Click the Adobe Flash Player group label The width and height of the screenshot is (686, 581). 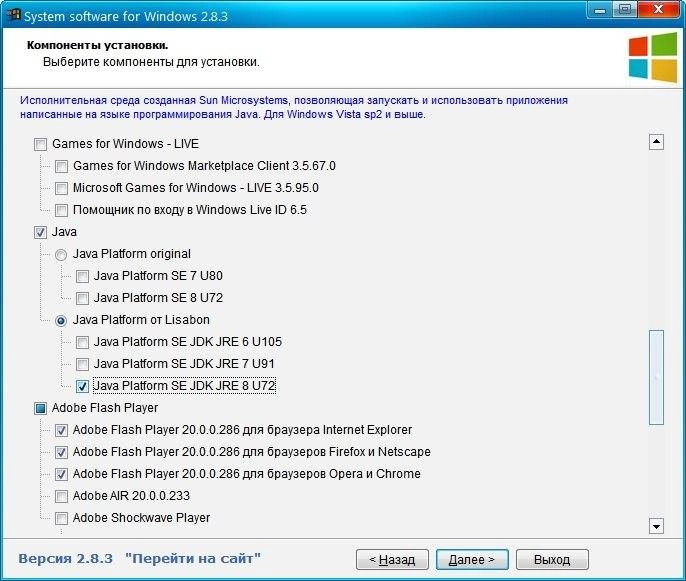(x=105, y=408)
